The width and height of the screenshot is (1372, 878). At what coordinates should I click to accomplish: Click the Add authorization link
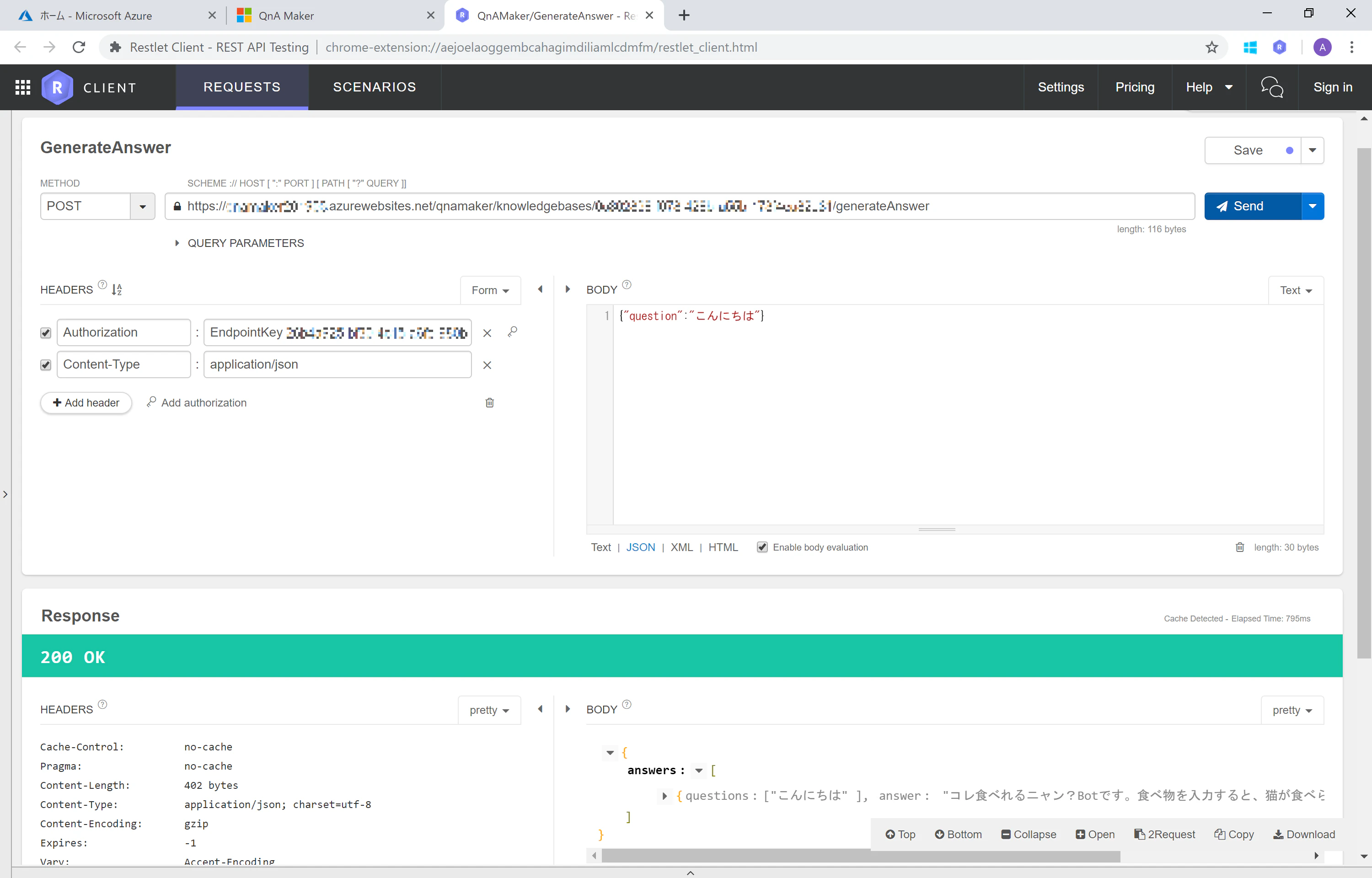[197, 403]
